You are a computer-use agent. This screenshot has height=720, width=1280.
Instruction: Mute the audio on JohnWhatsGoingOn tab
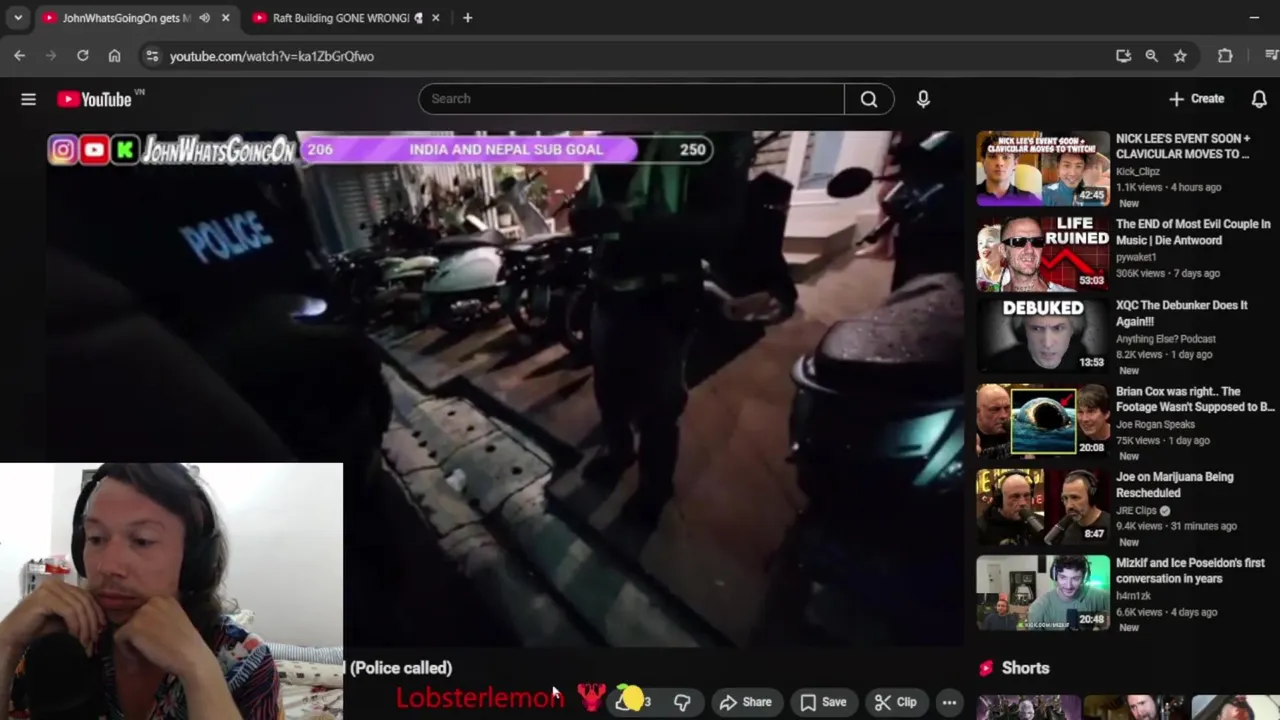click(x=205, y=18)
